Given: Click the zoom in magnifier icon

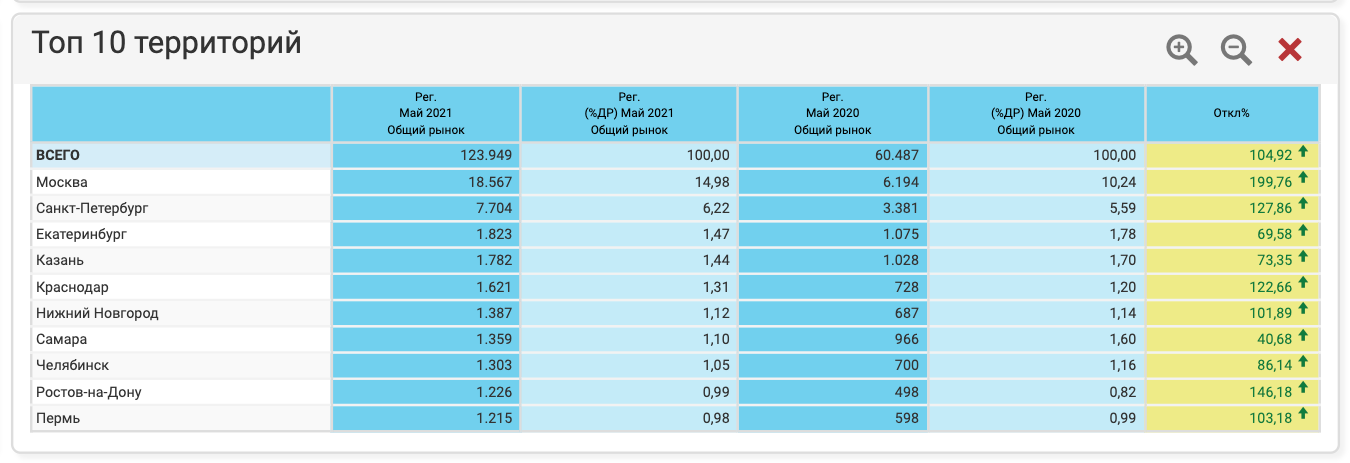Looking at the screenshot, I should [x=1182, y=50].
